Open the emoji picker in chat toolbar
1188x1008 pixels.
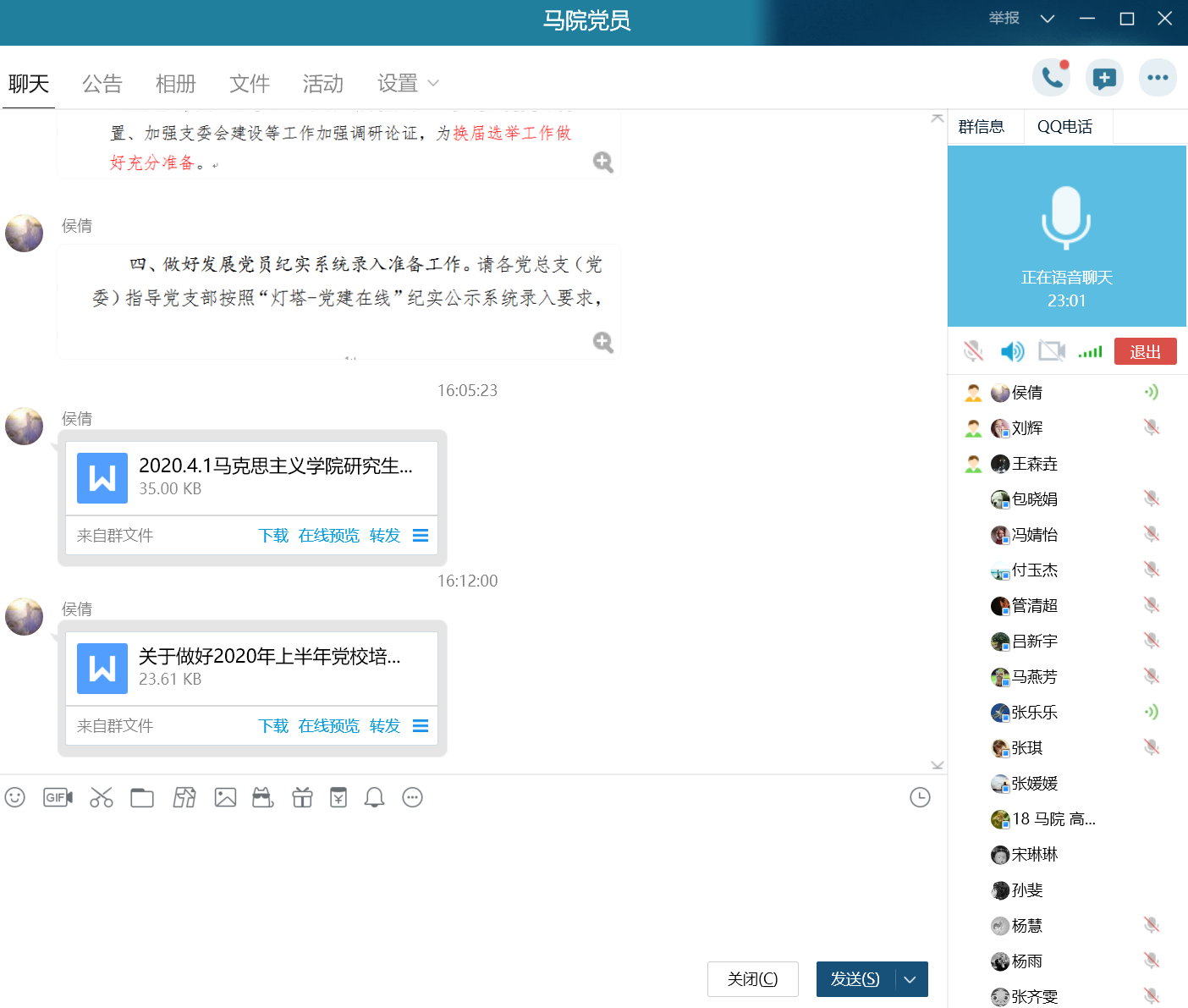pyautogui.click(x=15, y=797)
